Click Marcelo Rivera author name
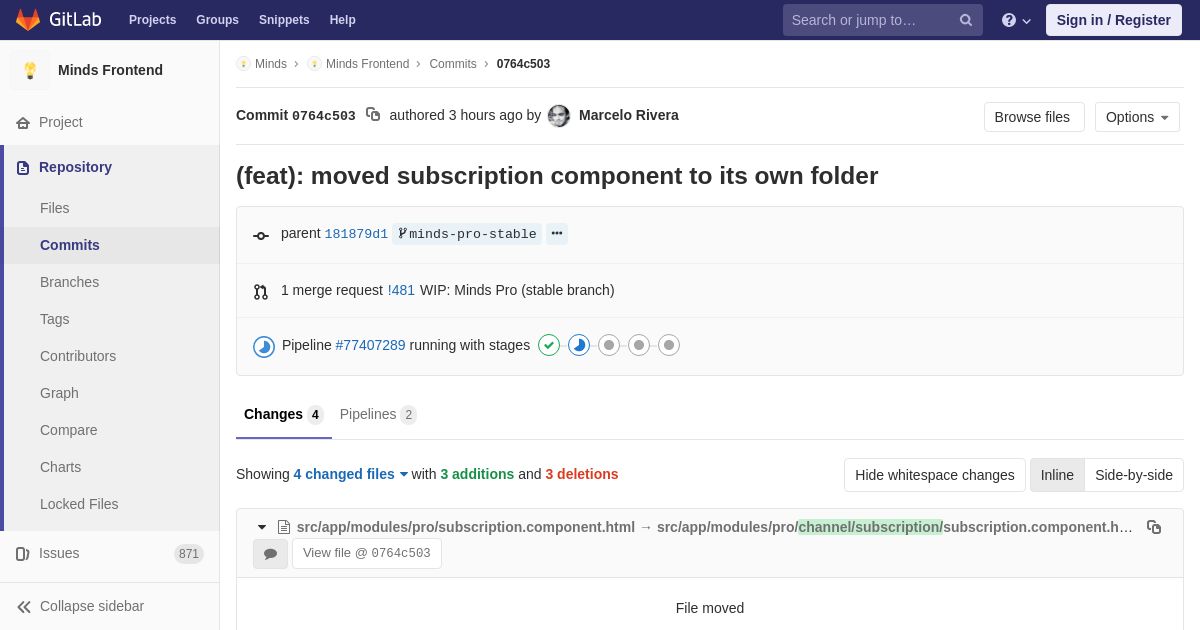Screen dimensions: 1200x630 [x=629, y=115]
